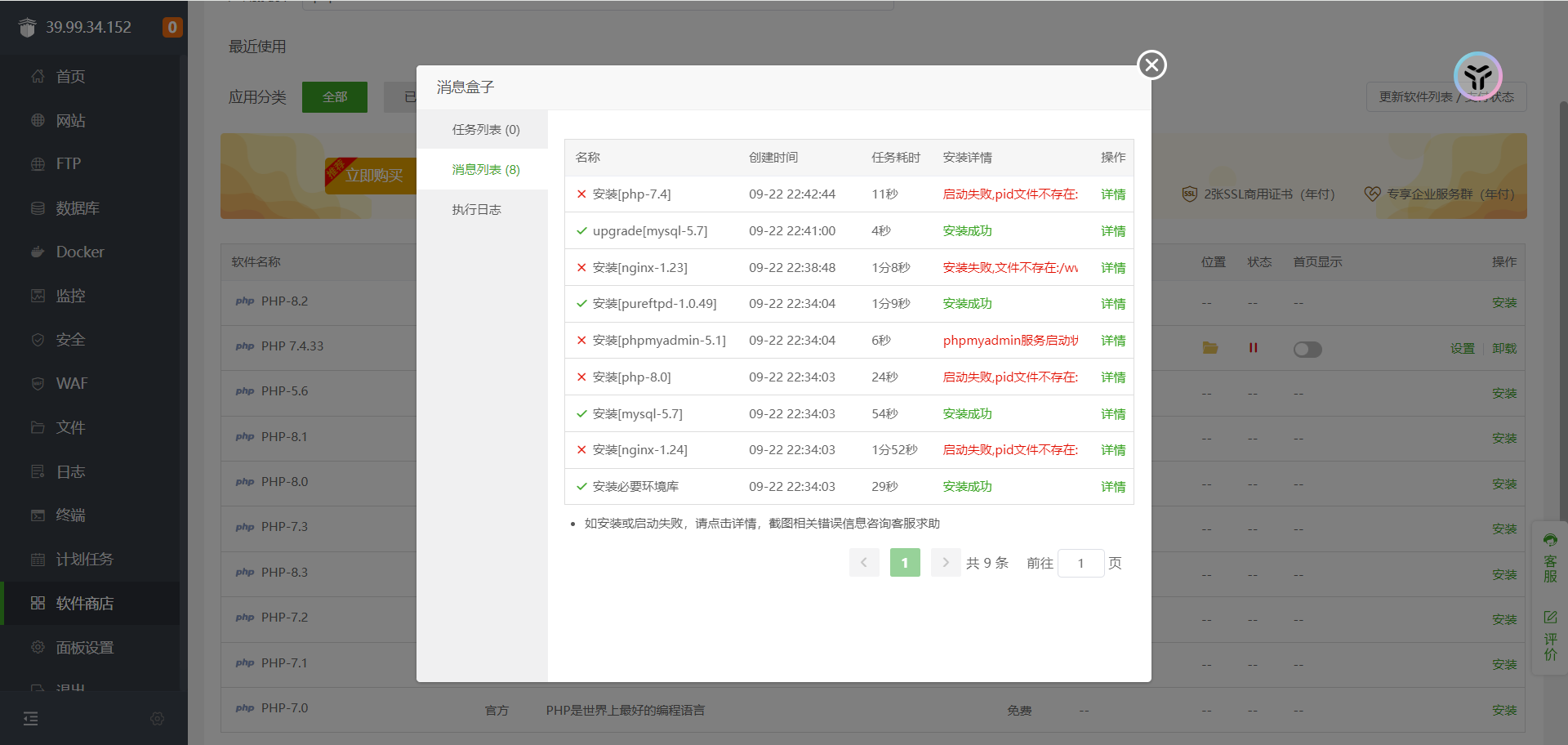Image resolution: width=1568 pixels, height=745 pixels.
Task: Open the 首页 home icon in sidebar
Action: coord(38,76)
